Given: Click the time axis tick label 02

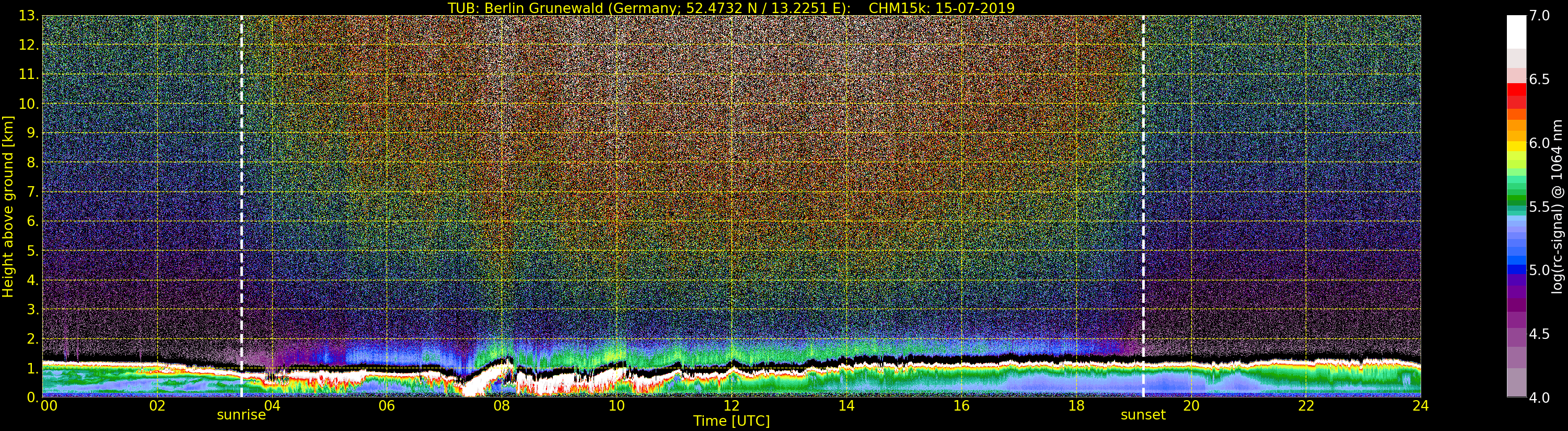Looking at the screenshot, I should (157, 406).
